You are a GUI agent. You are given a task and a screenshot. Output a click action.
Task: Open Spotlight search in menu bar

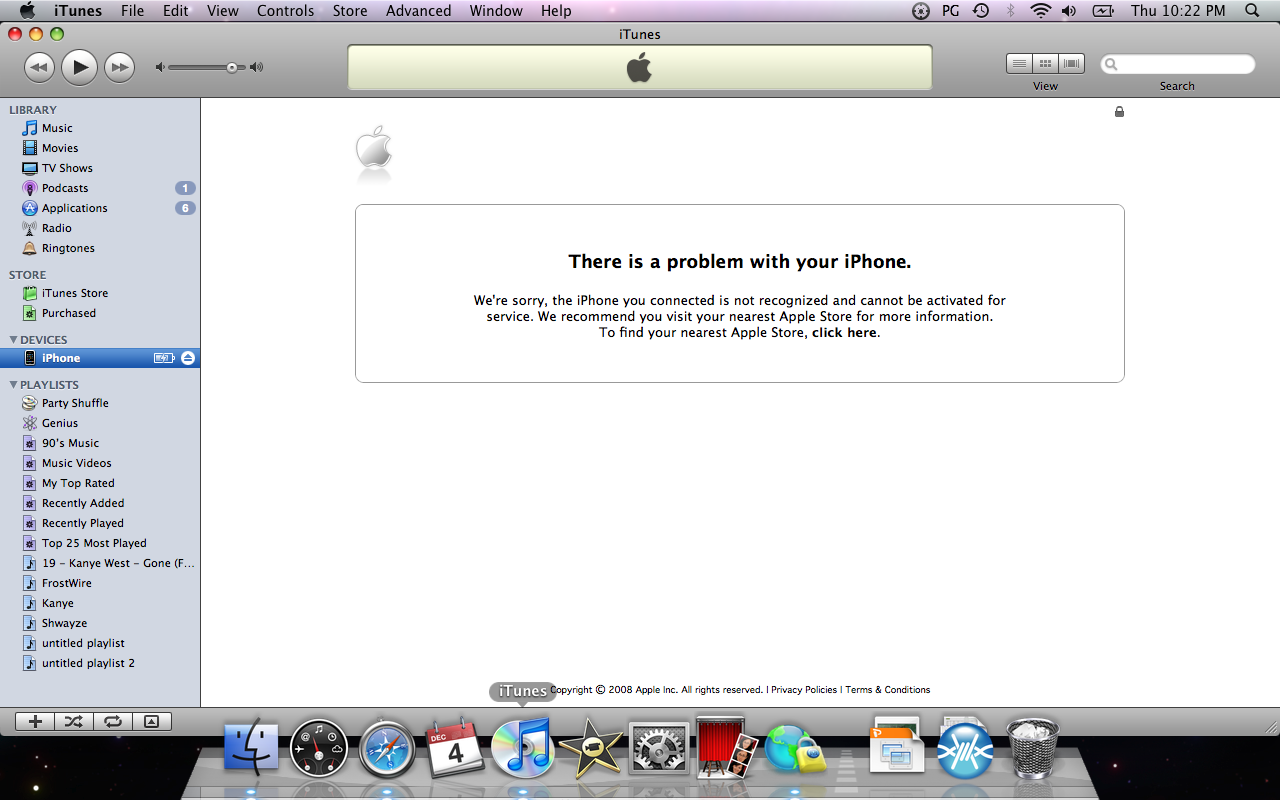click(x=1252, y=11)
